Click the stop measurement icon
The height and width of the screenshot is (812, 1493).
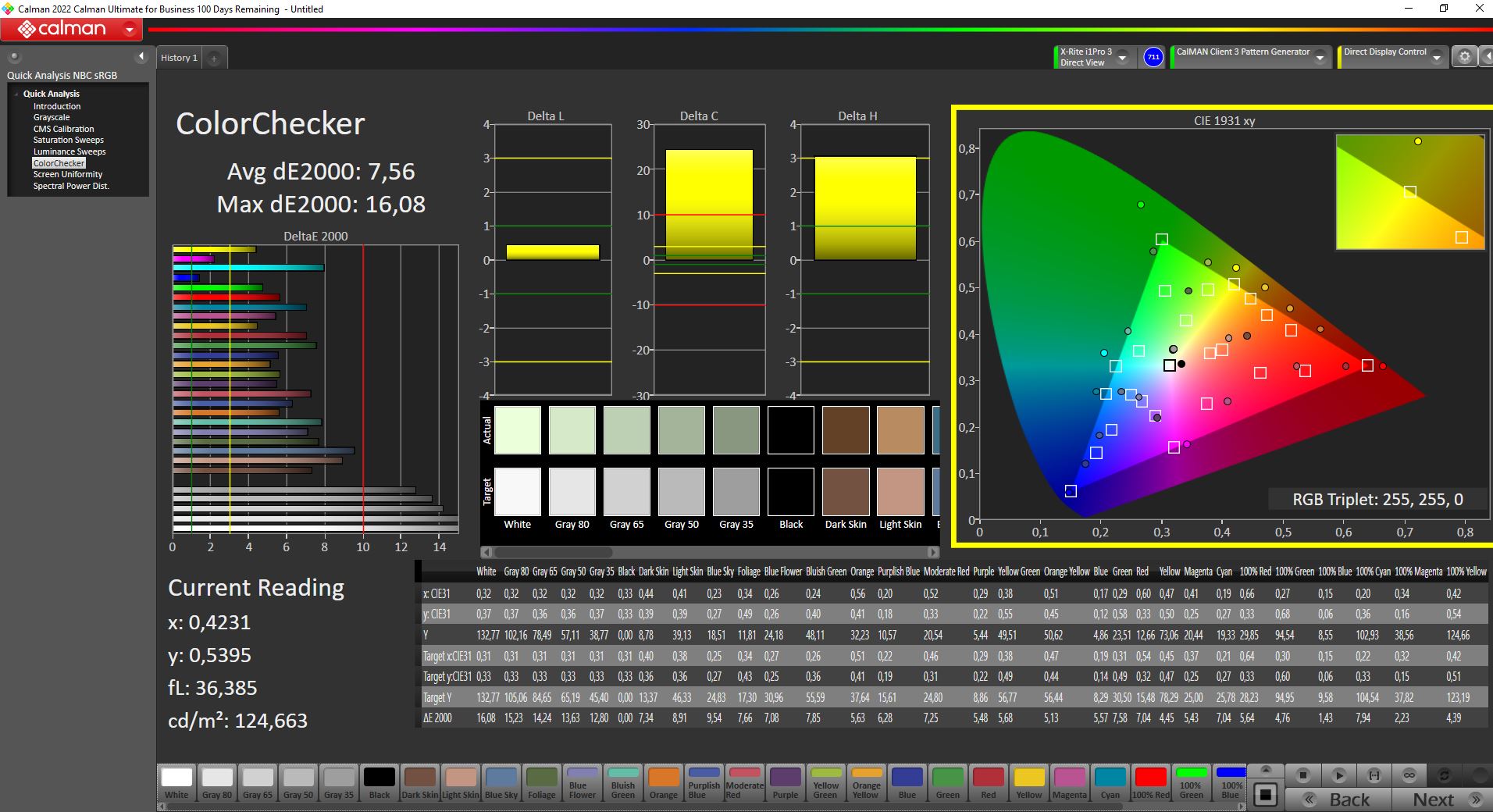[1302, 775]
